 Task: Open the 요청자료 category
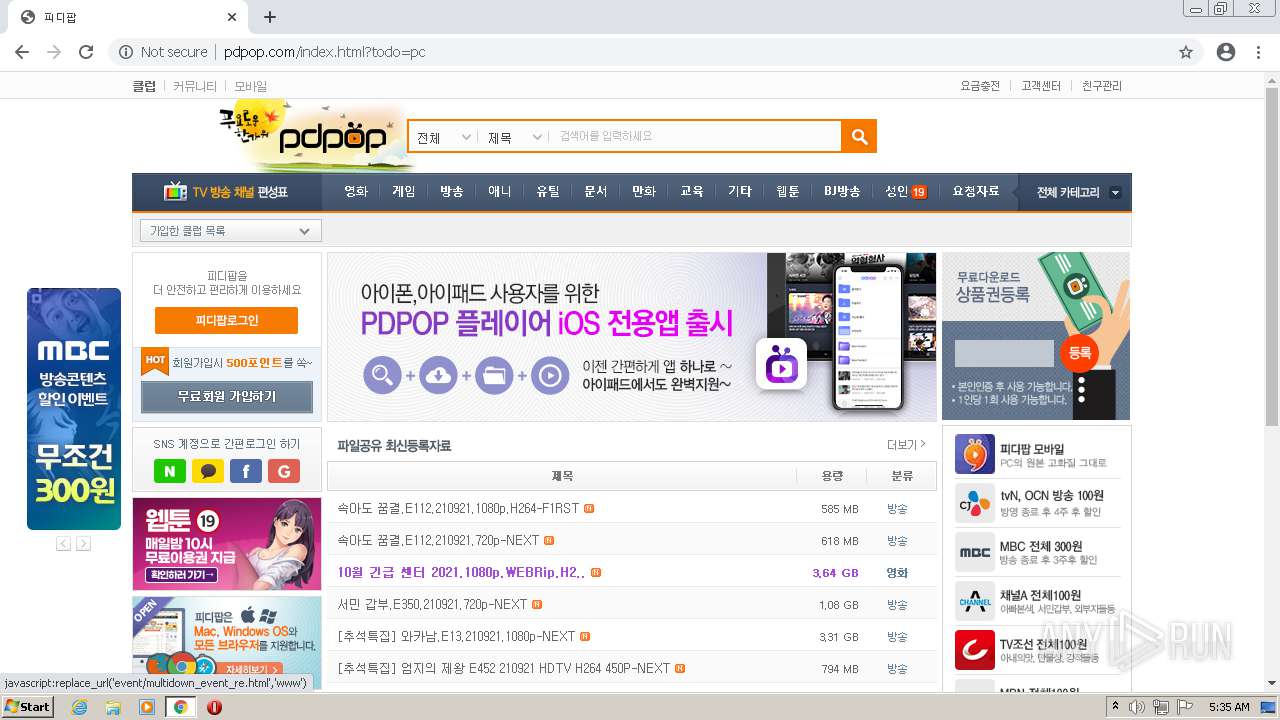976,191
